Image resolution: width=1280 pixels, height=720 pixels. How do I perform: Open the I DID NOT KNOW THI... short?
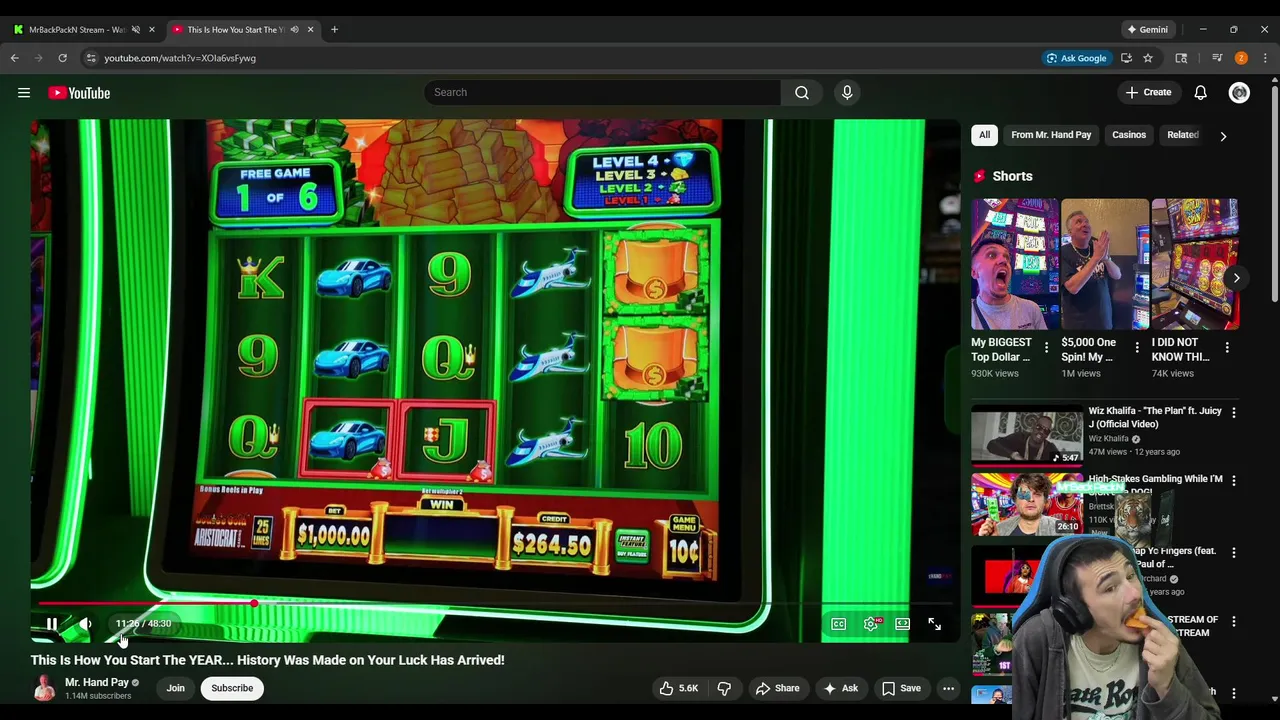point(1195,264)
